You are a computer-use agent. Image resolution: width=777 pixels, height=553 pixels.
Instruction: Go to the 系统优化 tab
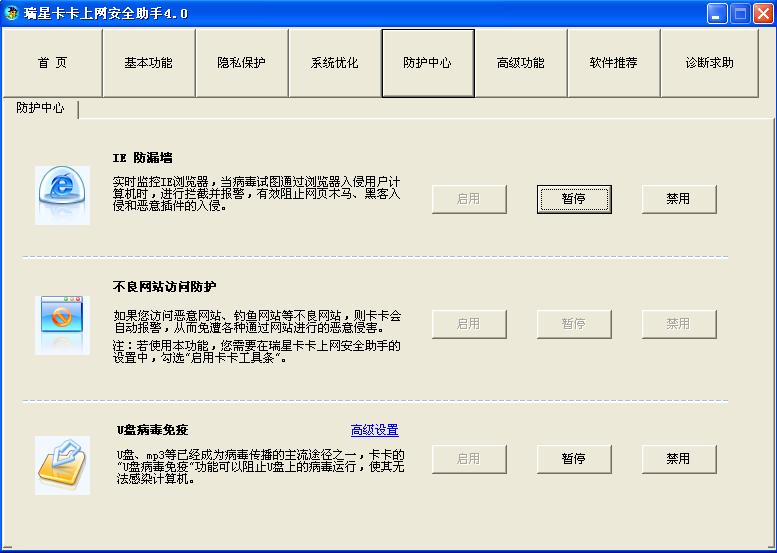tap(334, 63)
